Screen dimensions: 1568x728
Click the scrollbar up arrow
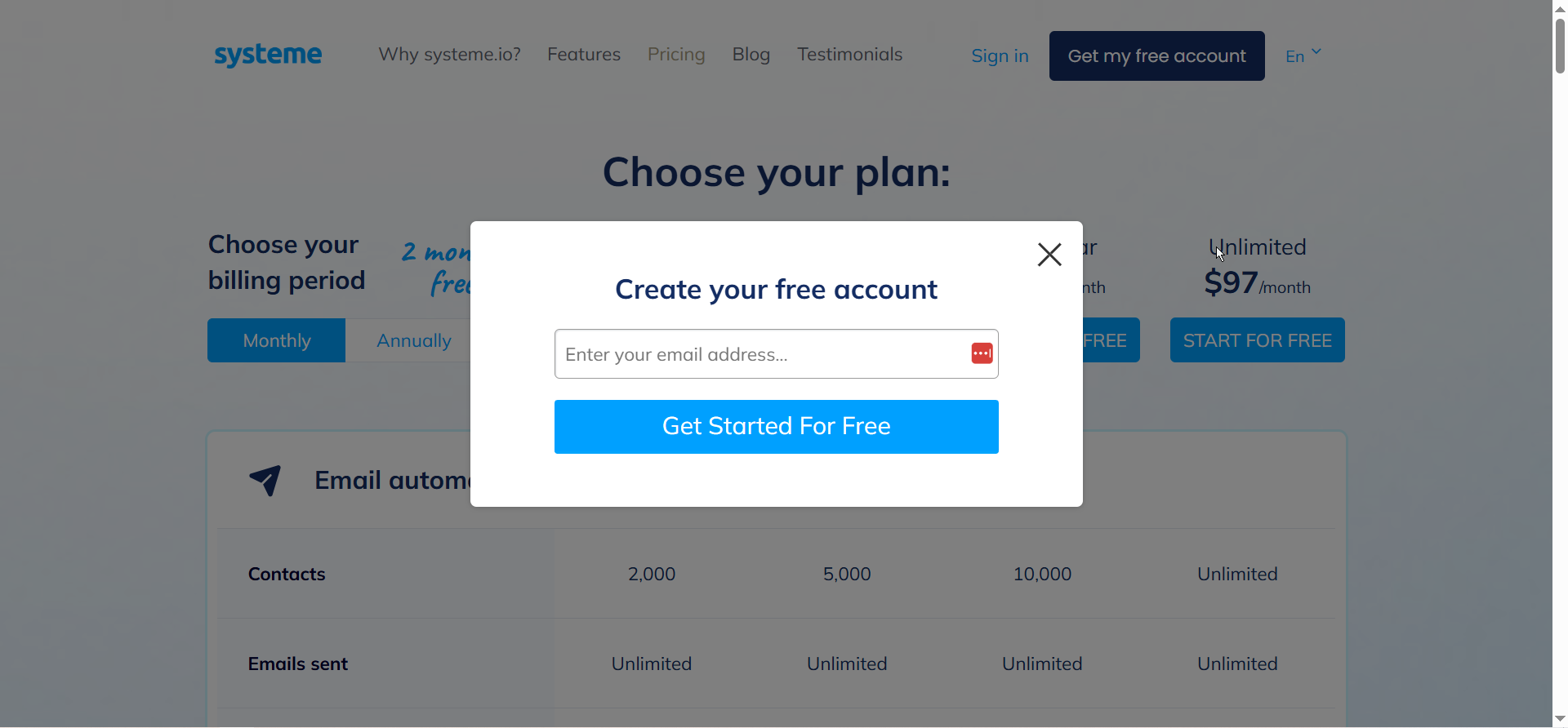(1558, 8)
